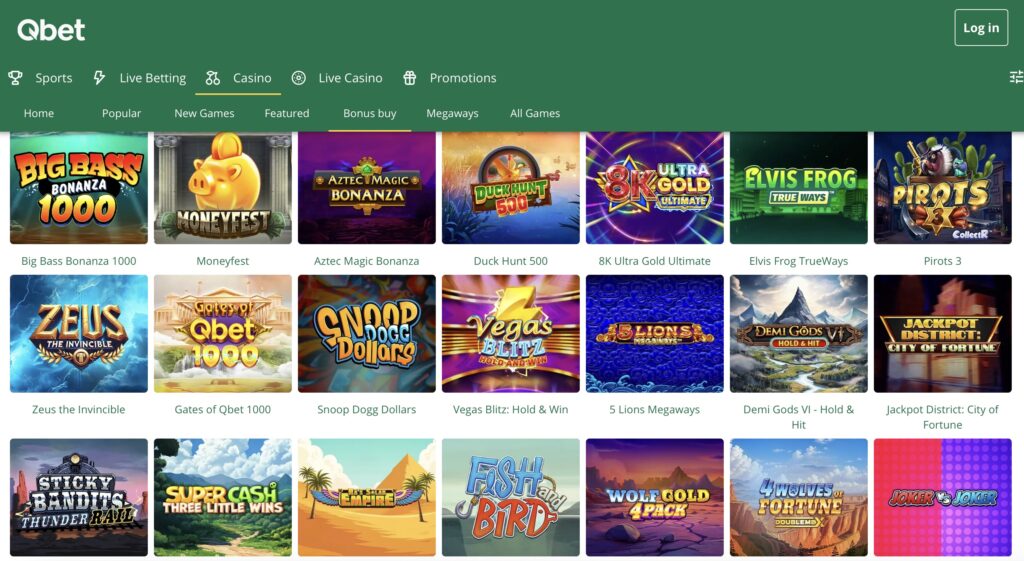Click the 'Pirots 3' title text
1024x561 pixels.
pos(942,261)
